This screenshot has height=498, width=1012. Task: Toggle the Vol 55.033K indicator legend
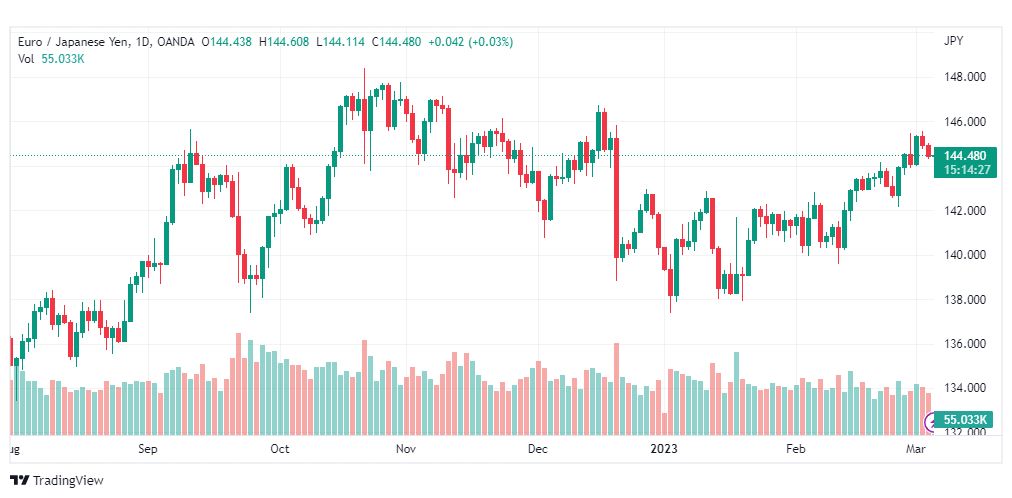[x=51, y=59]
